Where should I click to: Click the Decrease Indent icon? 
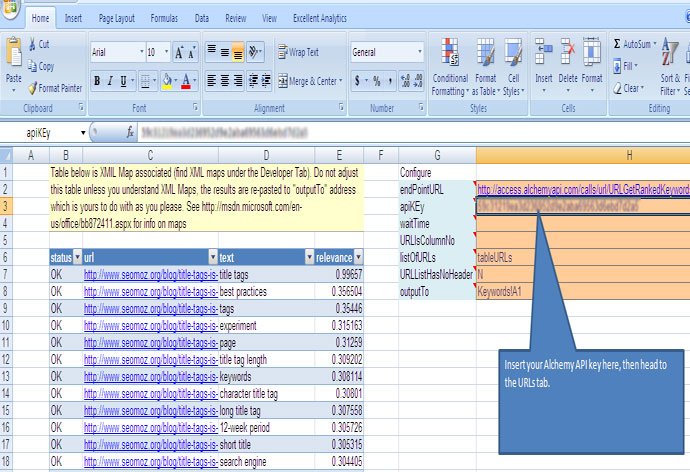coord(253,81)
